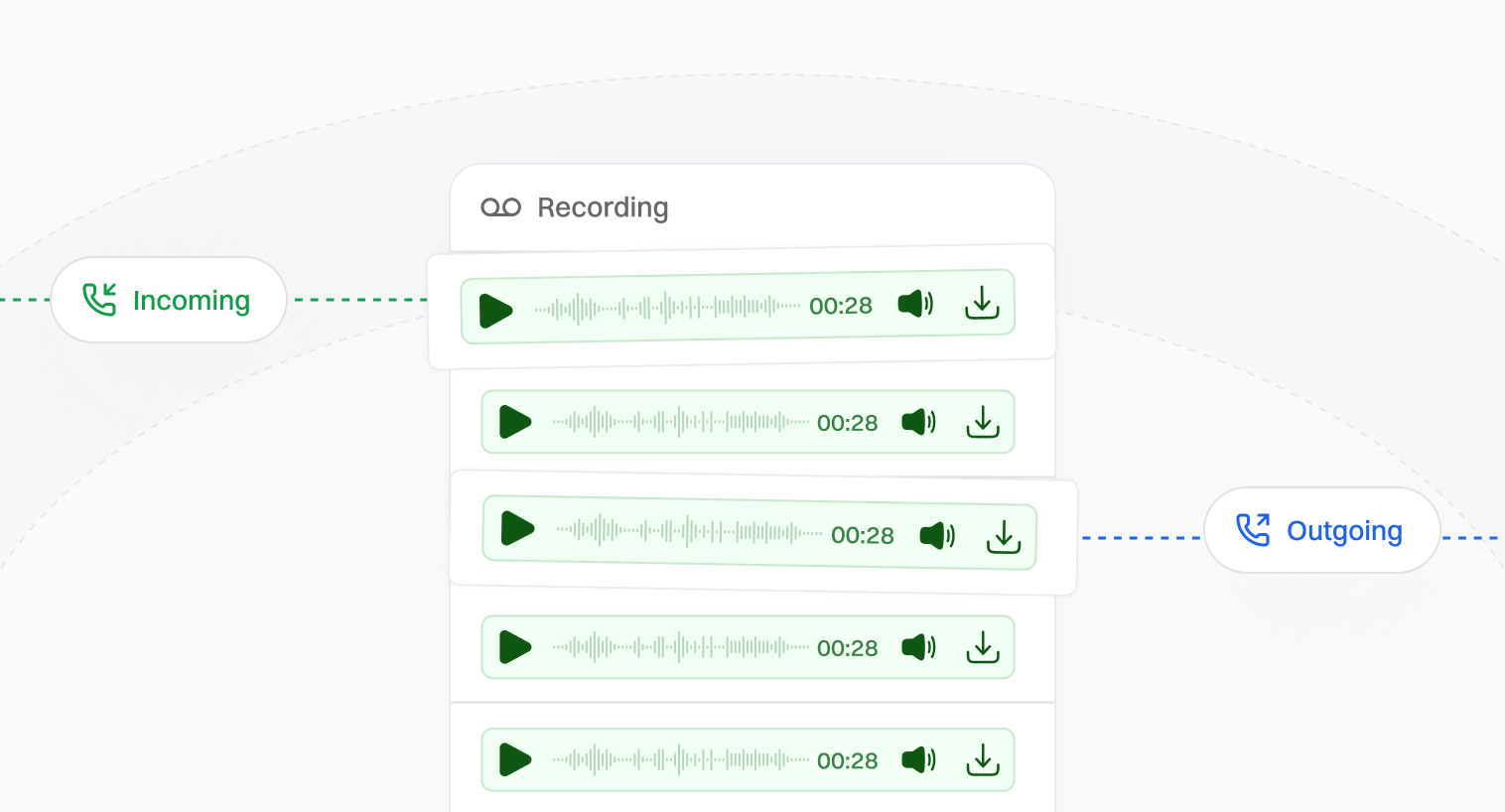The width and height of the screenshot is (1505, 812).
Task: Play the third, tilted recording
Action: (x=517, y=528)
